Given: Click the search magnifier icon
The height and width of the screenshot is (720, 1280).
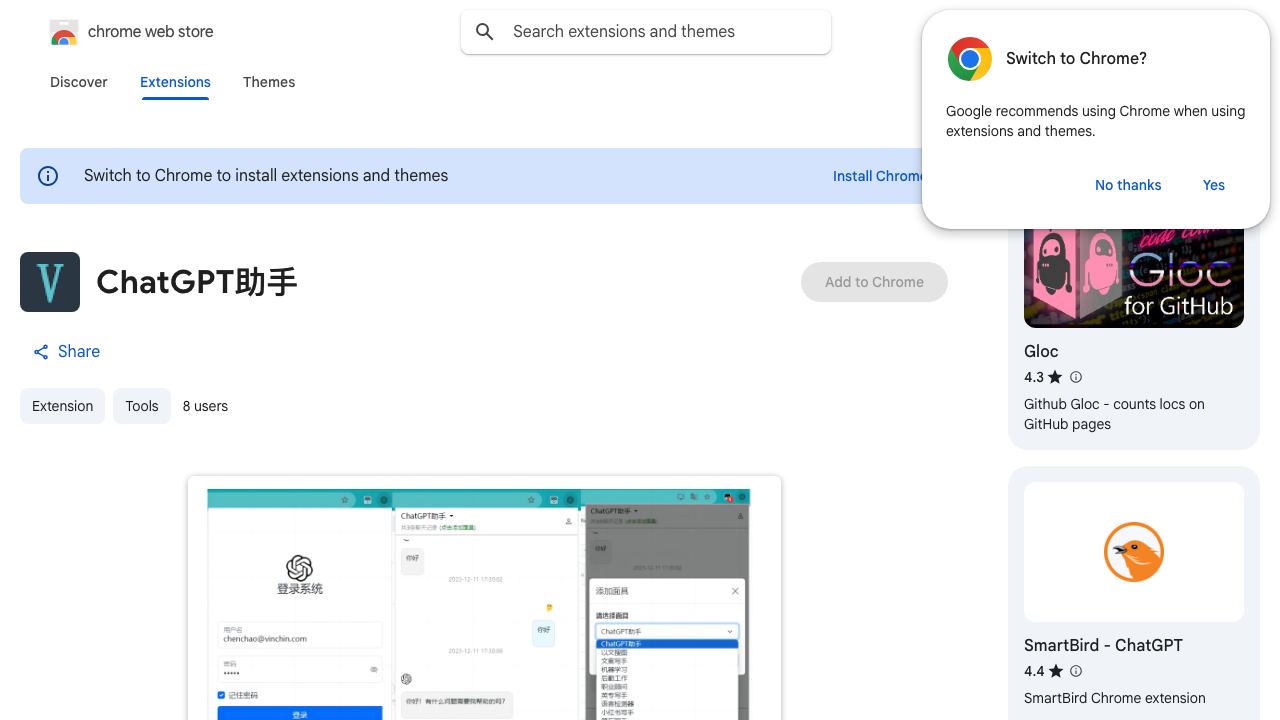Looking at the screenshot, I should [485, 32].
